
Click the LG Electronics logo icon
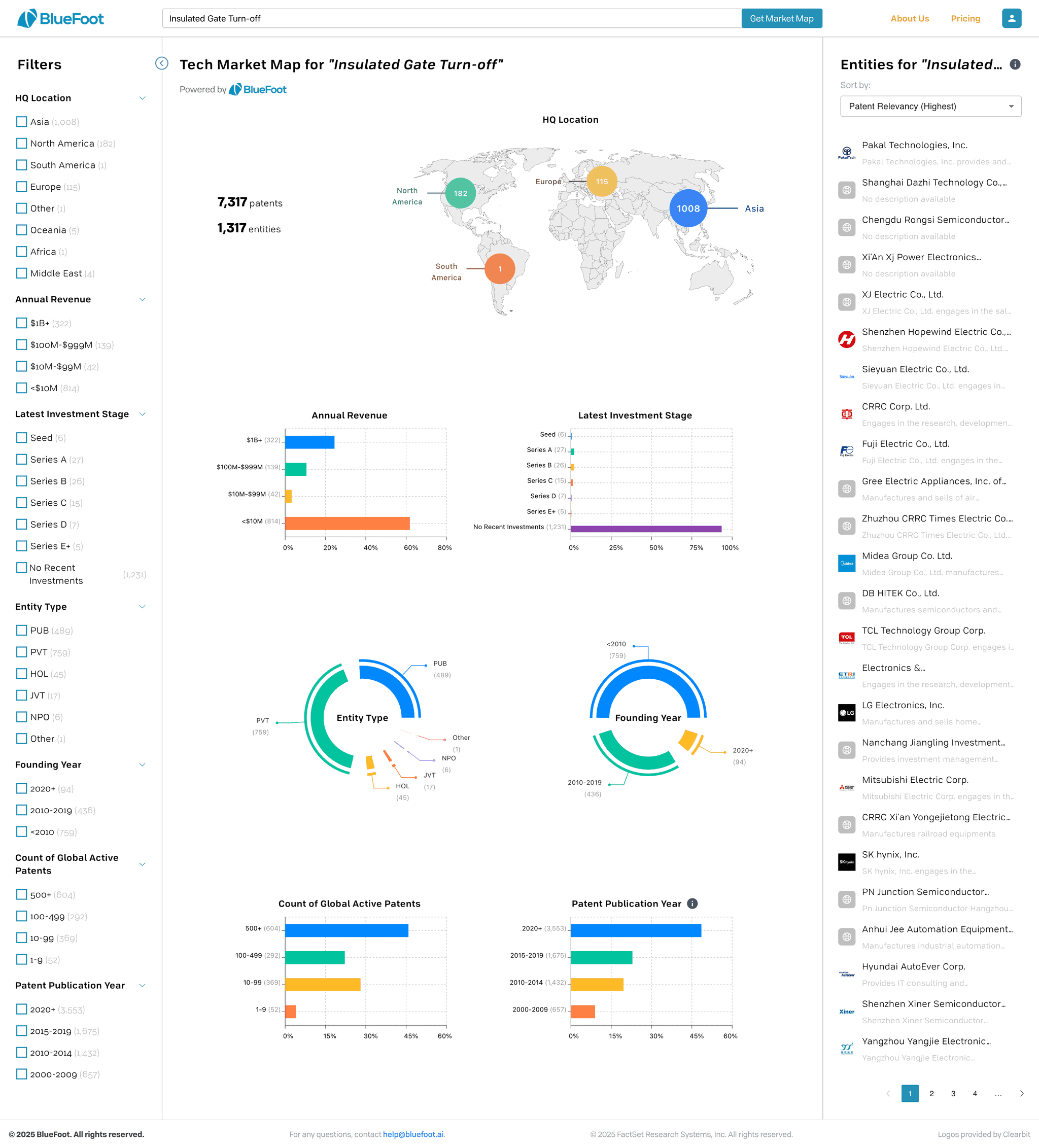pyautogui.click(x=846, y=713)
